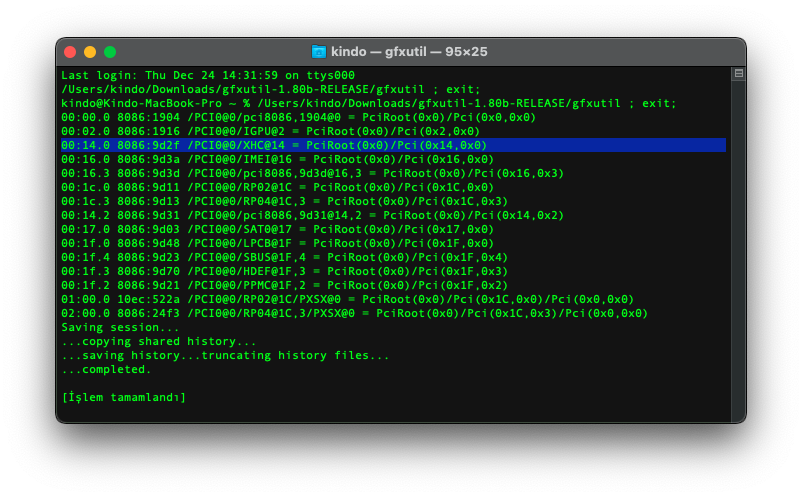
Task: Click the split pane icon at top right
Action: (738, 73)
